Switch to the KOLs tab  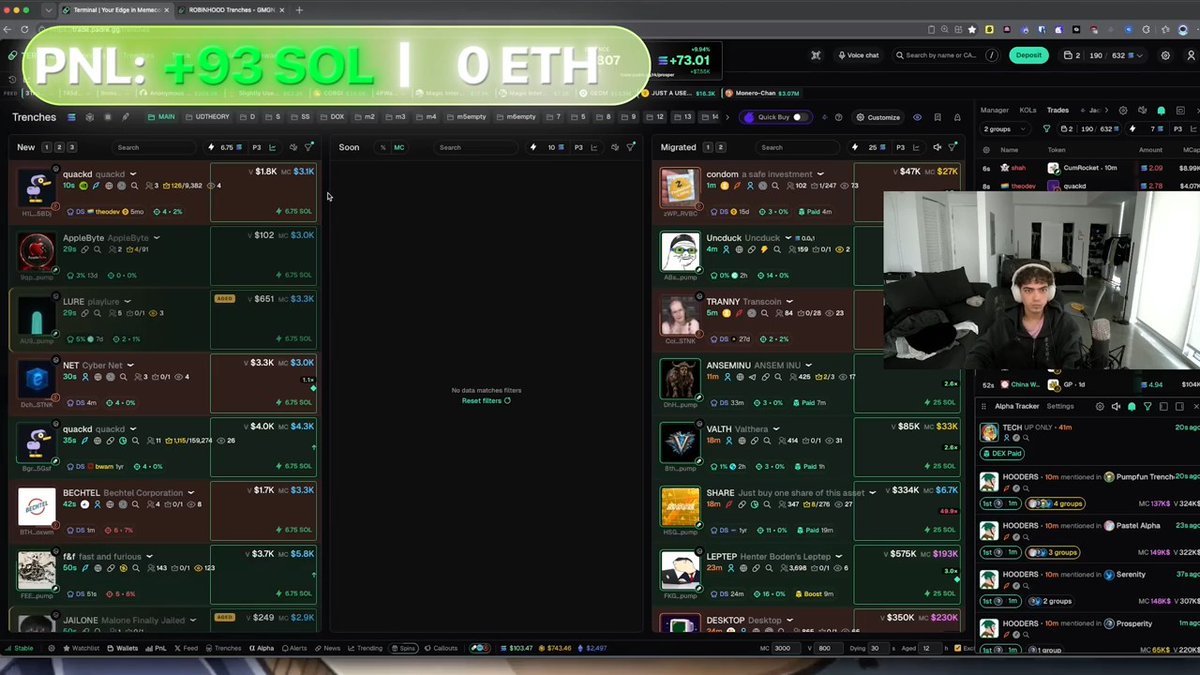click(1028, 110)
